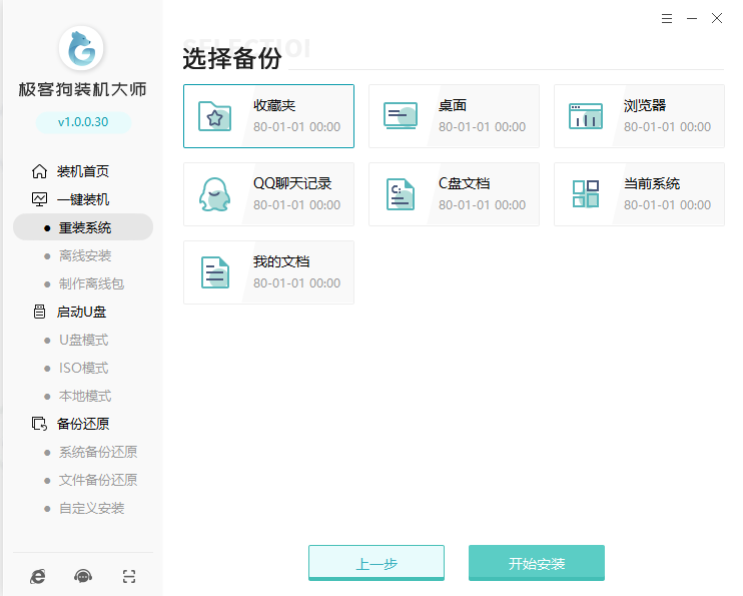Choose 系统备份还原 in the sidebar
Image resolution: width=743 pixels, height=596 pixels.
click(98, 452)
